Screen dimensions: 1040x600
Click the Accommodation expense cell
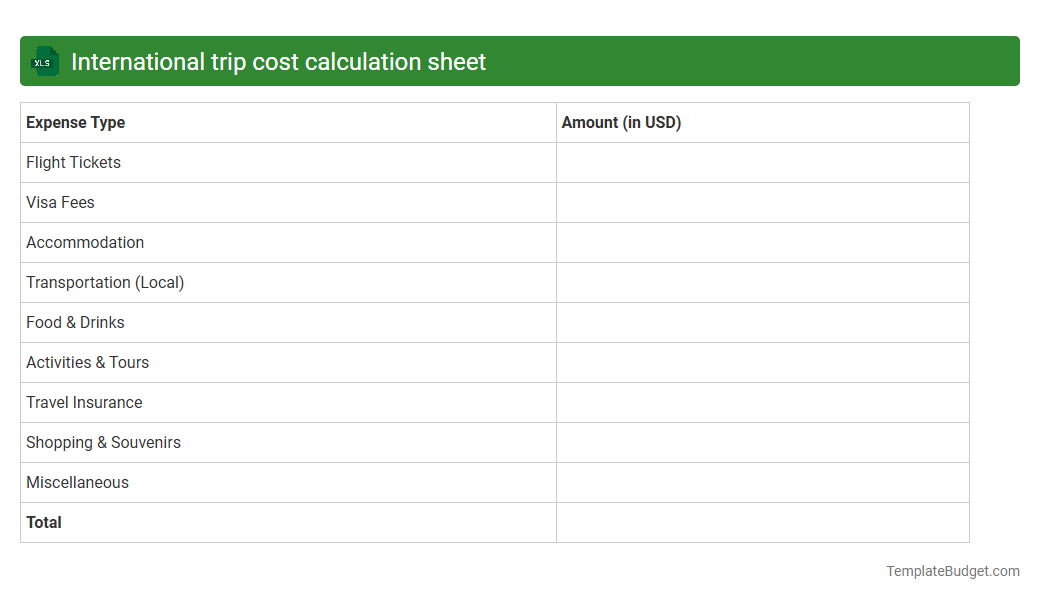tap(85, 242)
